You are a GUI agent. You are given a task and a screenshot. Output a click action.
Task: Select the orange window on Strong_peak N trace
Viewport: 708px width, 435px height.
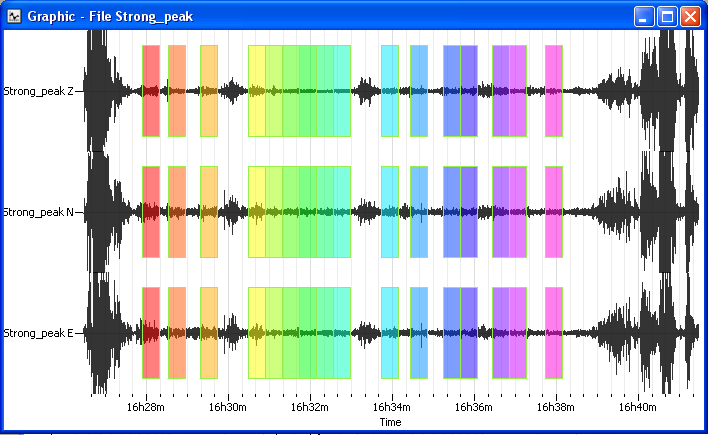[x=177, y=212]
